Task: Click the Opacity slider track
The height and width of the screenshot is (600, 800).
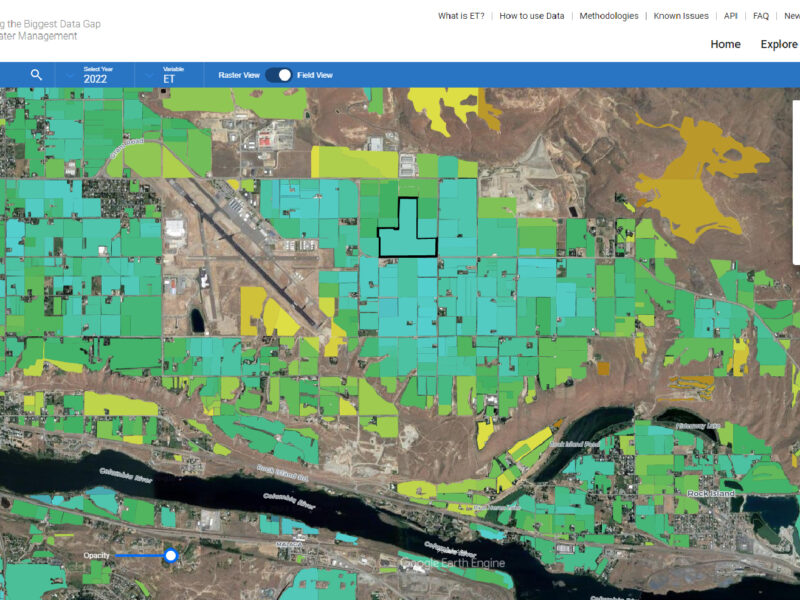Action: [140, 555]
